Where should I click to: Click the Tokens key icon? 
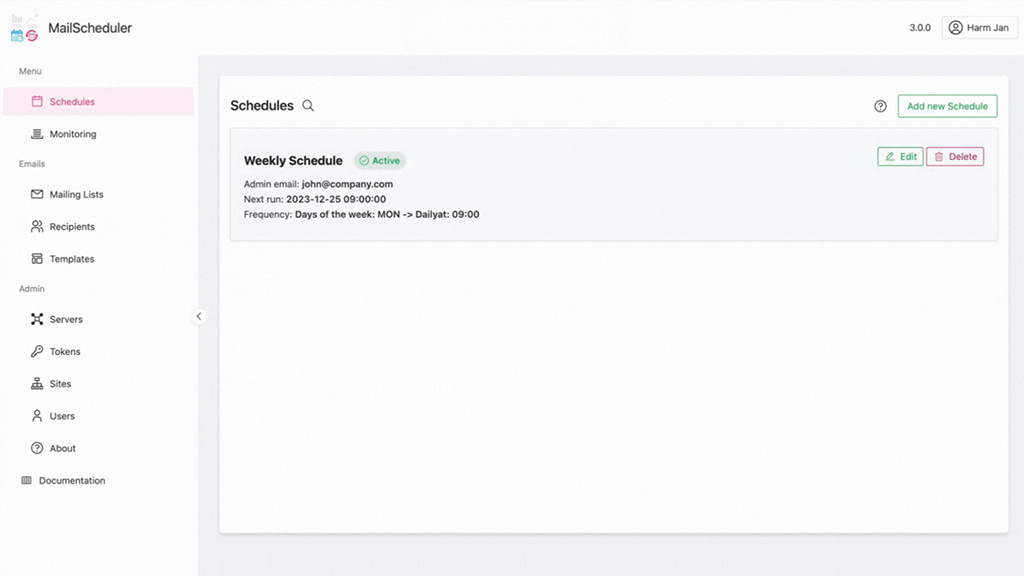point(37,351)
